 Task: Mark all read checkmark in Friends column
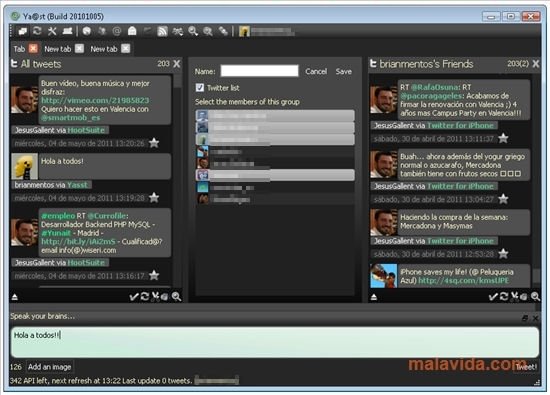pos(493,297)
